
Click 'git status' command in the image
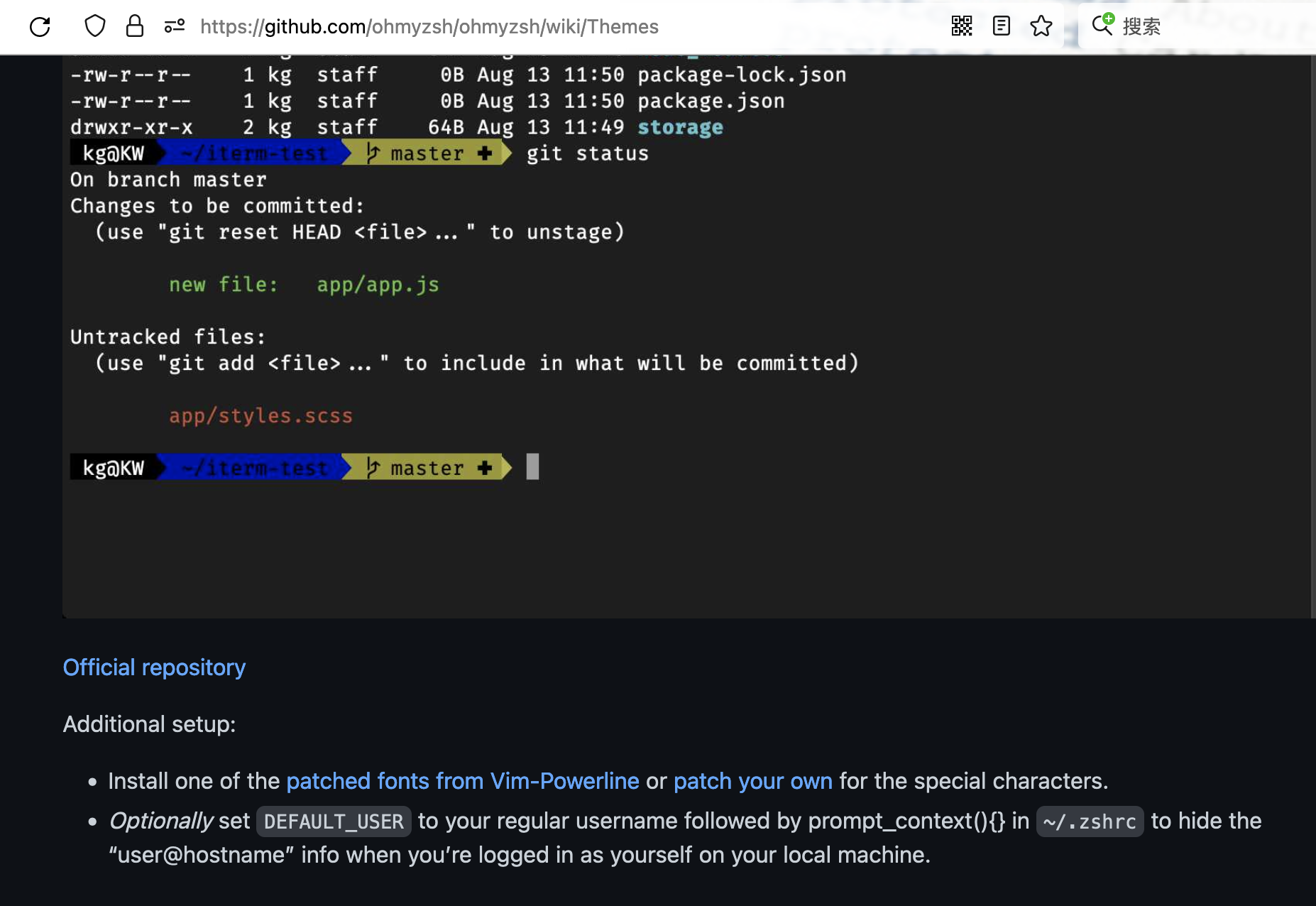tap(587, 154)
